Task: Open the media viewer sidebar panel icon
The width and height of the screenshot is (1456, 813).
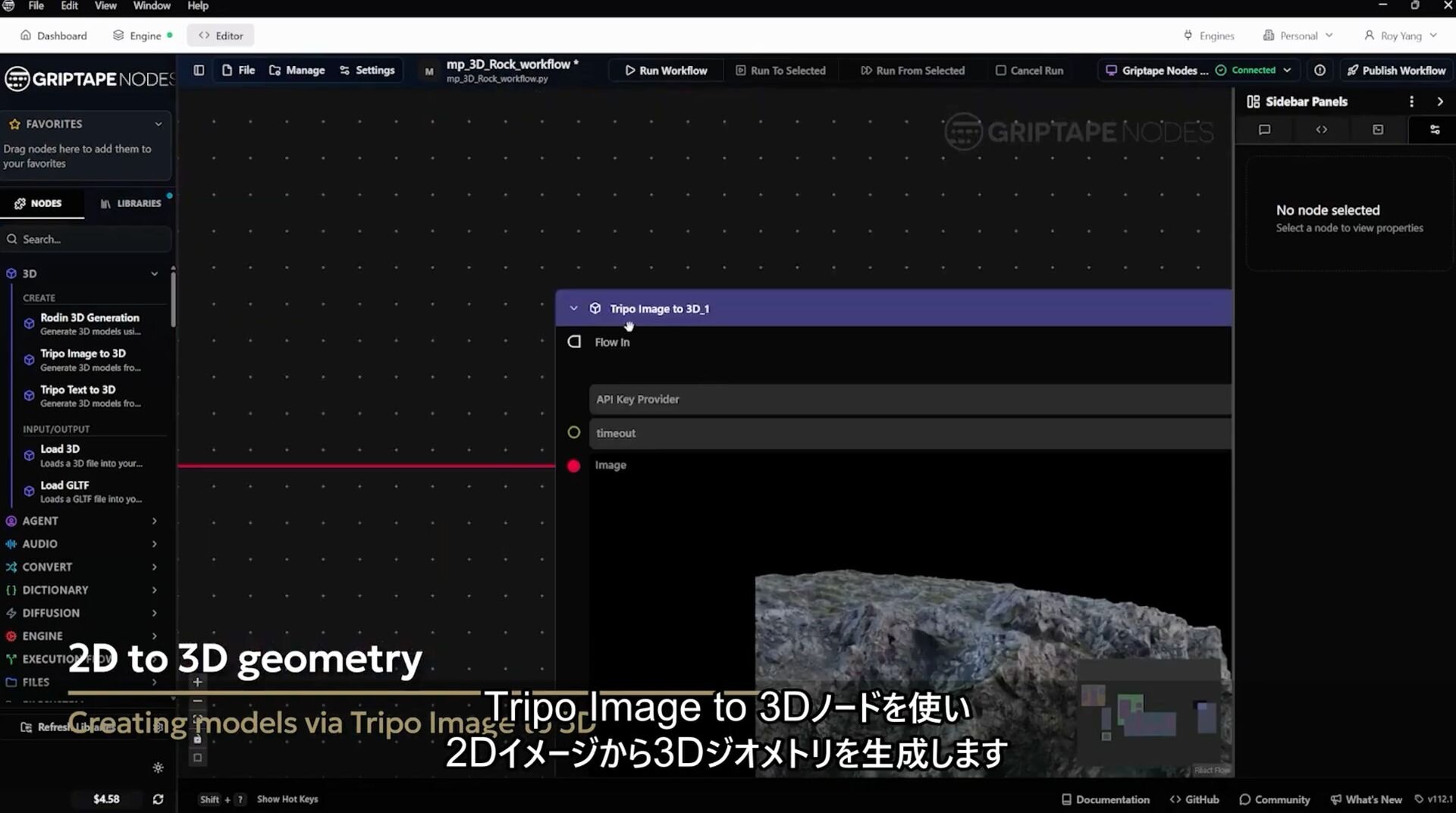Action: click(1378, 130)
